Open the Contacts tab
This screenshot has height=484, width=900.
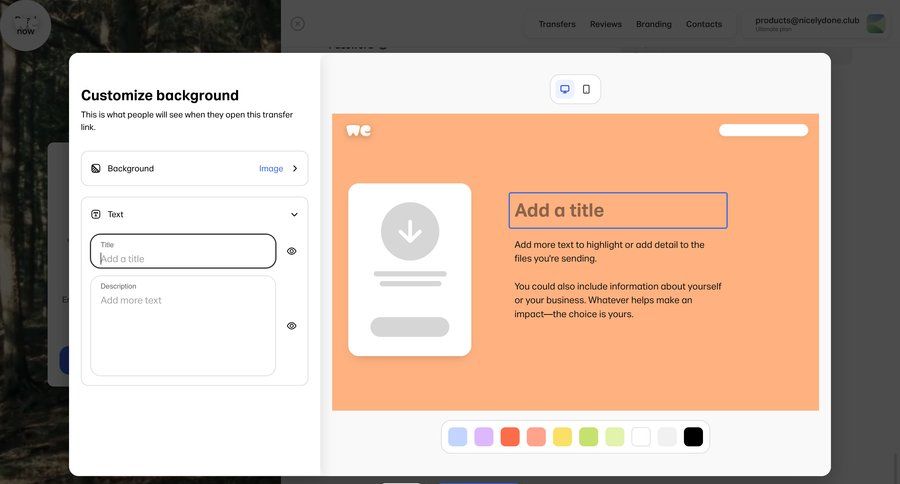[704, 24]
